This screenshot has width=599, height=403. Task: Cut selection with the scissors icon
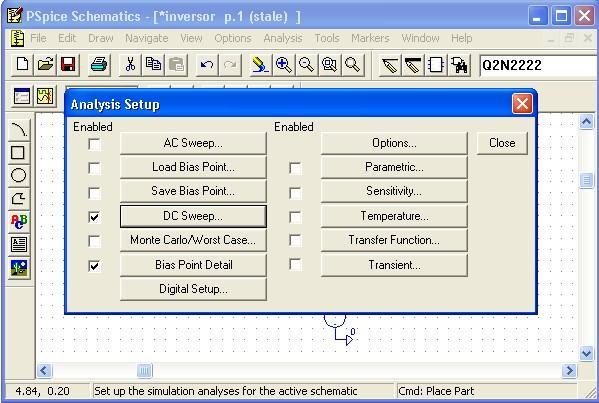point(130,64)
